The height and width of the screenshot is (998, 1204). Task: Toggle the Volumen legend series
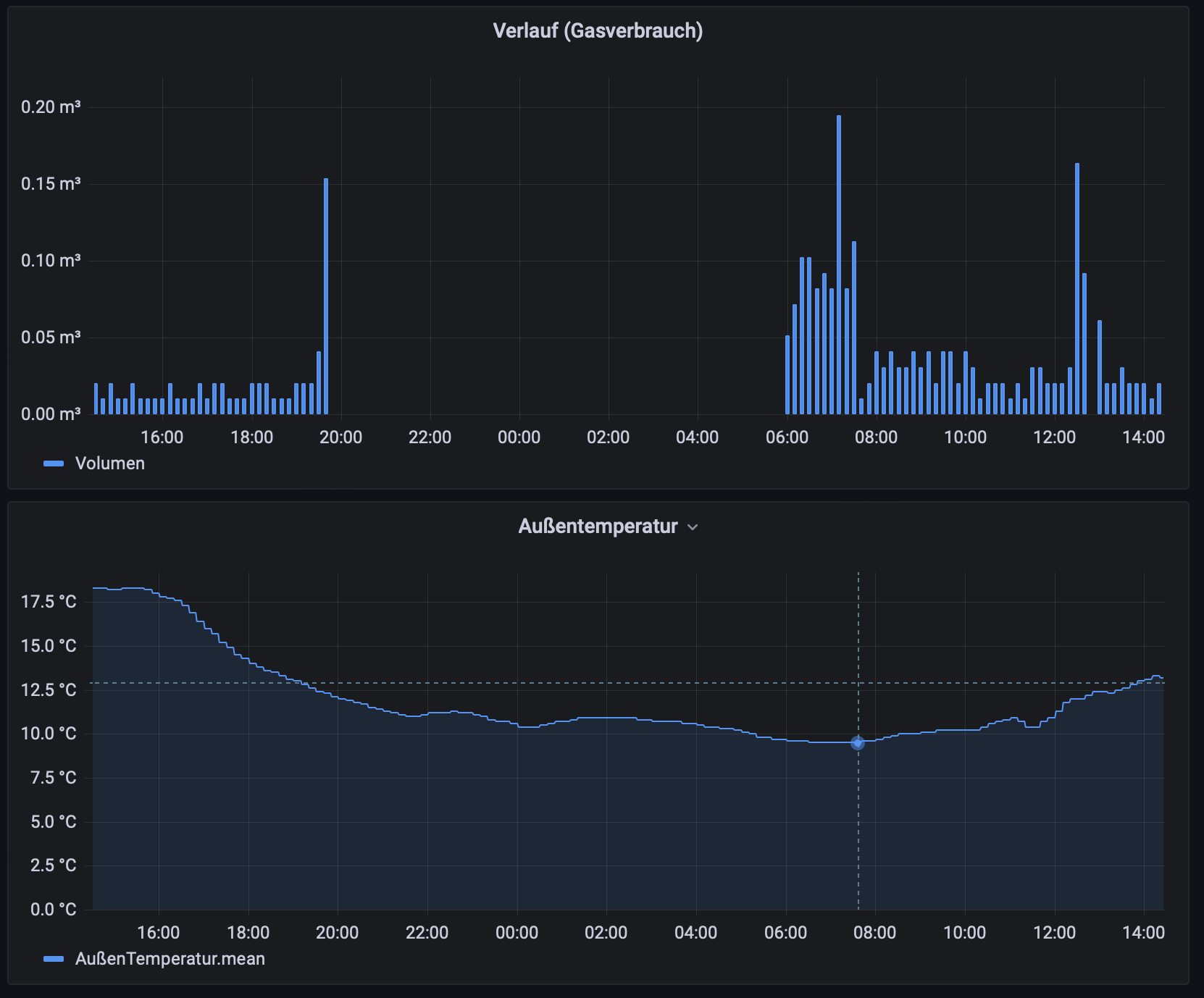(110, 464)
